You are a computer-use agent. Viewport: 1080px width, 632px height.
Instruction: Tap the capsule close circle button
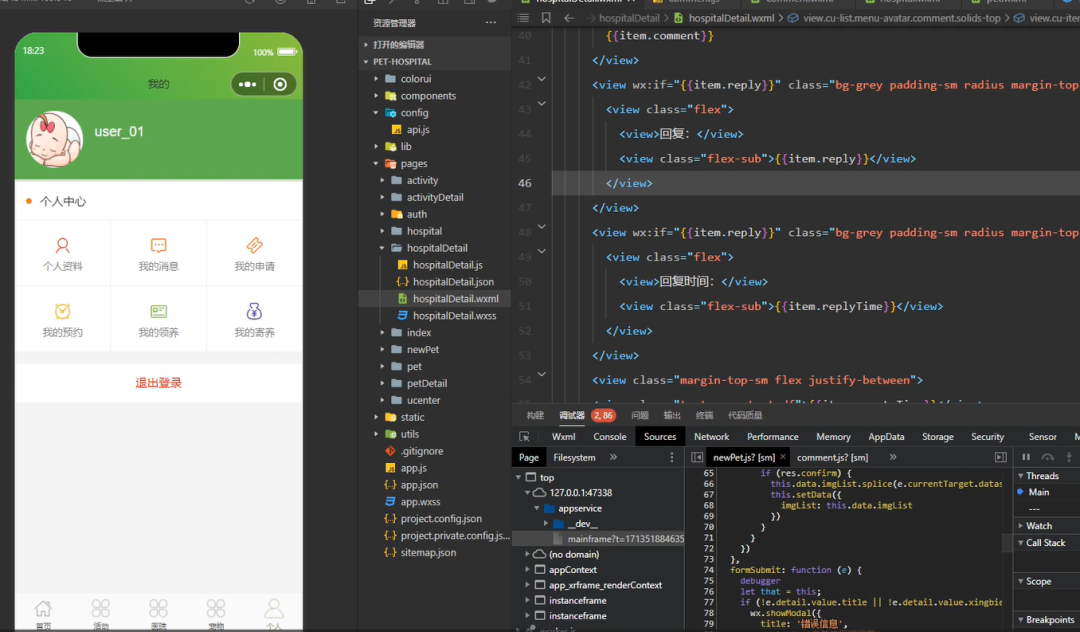point(280,84)
